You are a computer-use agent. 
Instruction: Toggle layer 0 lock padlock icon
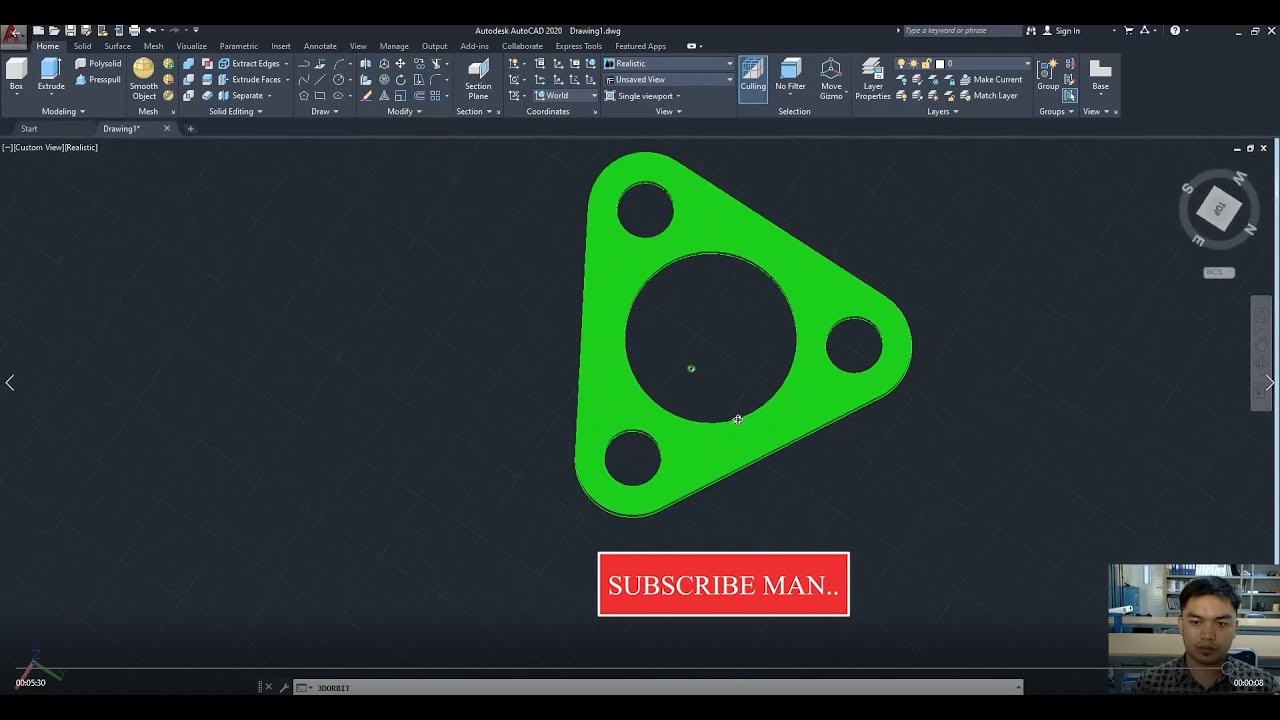(925, 63)
